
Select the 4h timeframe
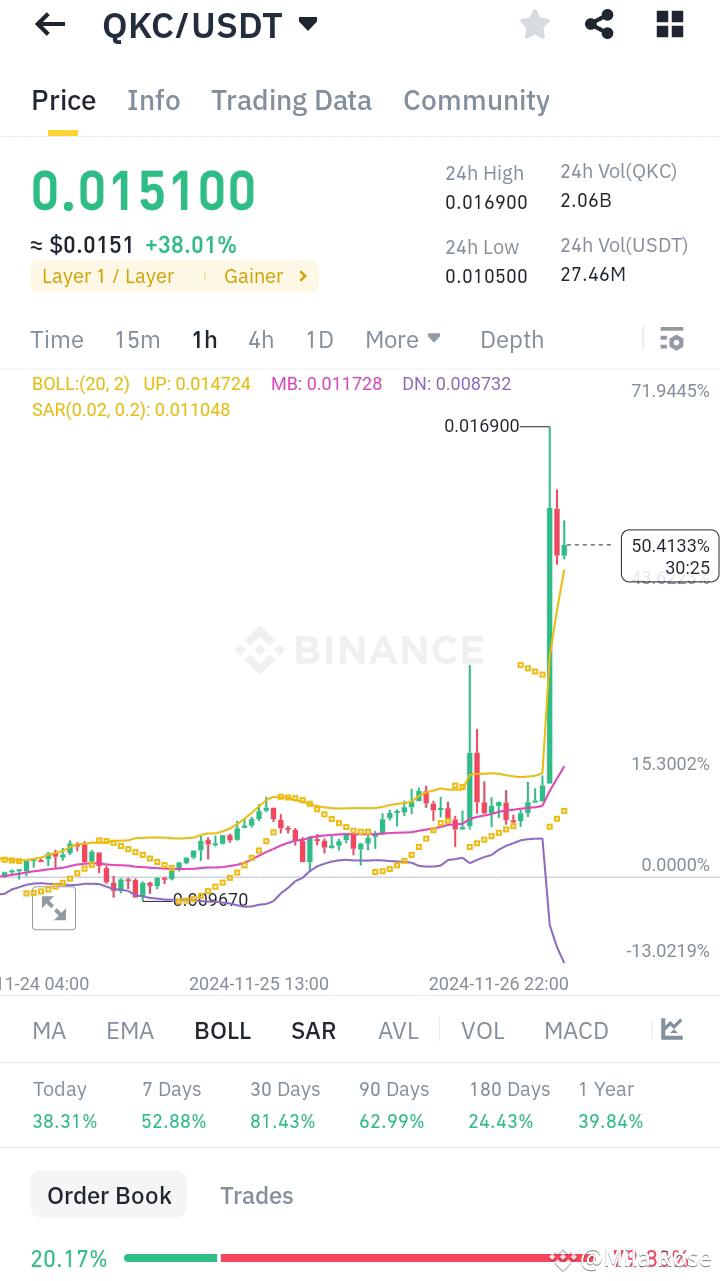click(x=261, y=339)
